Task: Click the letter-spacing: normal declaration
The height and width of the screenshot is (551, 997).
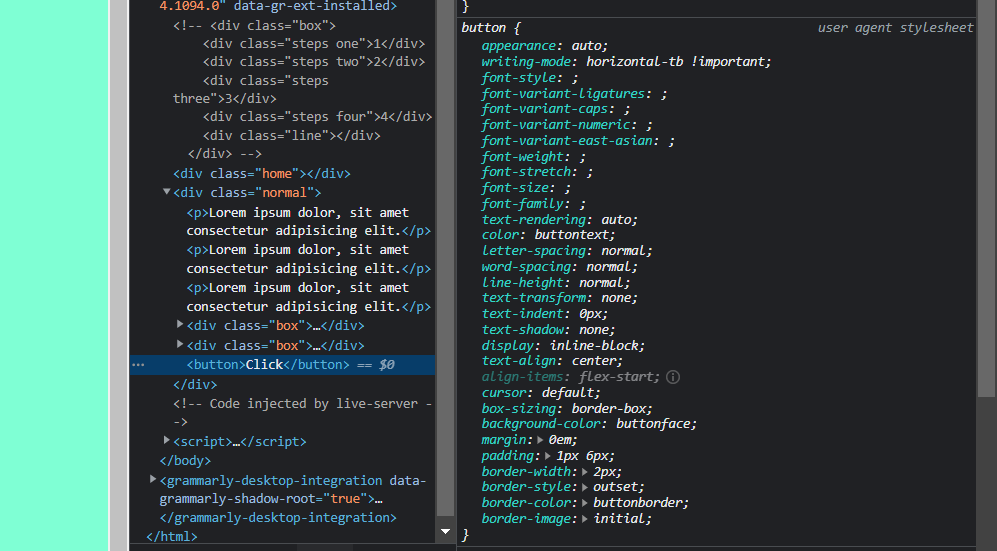Action: point(567,250)
